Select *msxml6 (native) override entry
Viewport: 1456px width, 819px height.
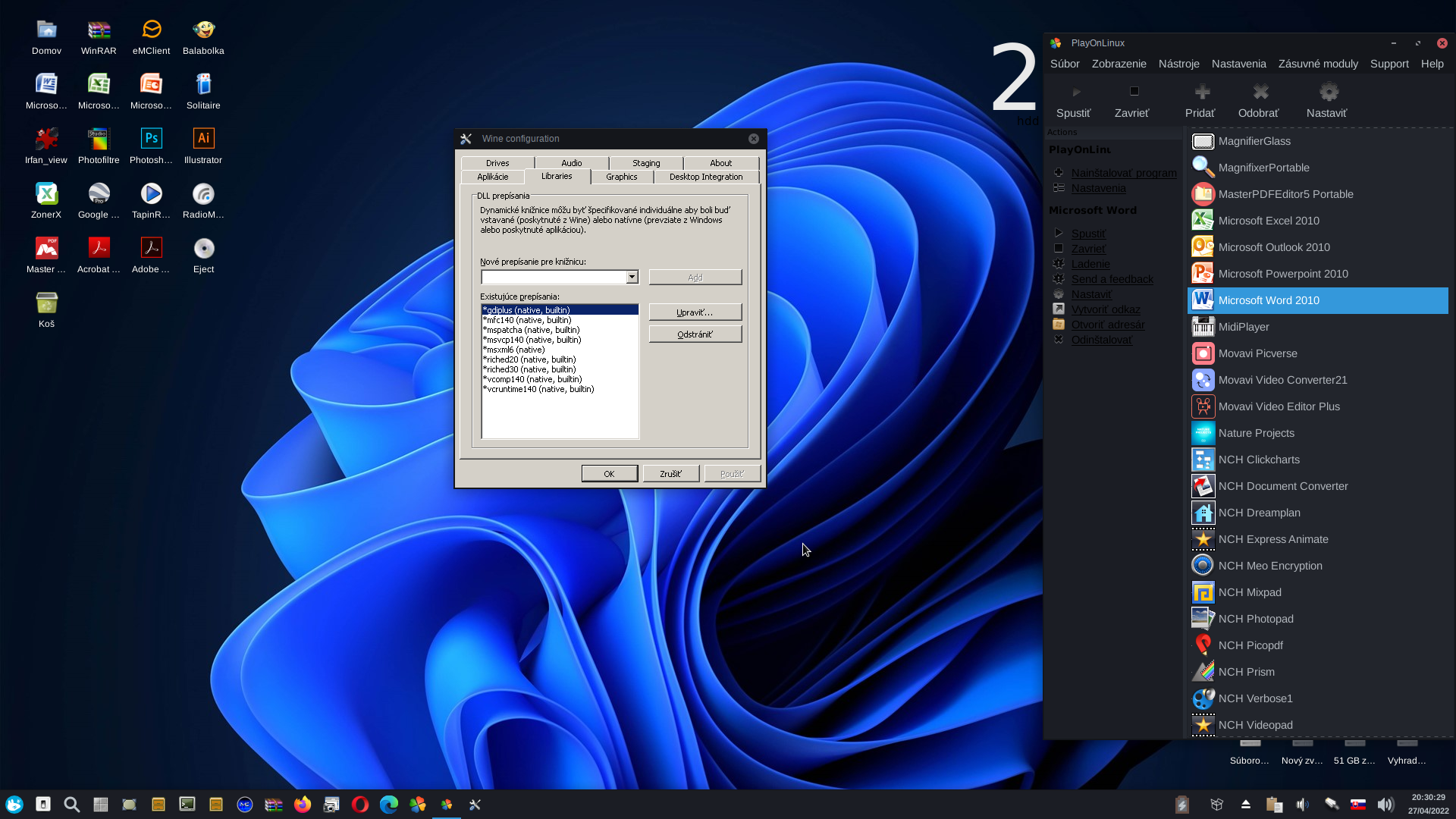coord(514,350)
